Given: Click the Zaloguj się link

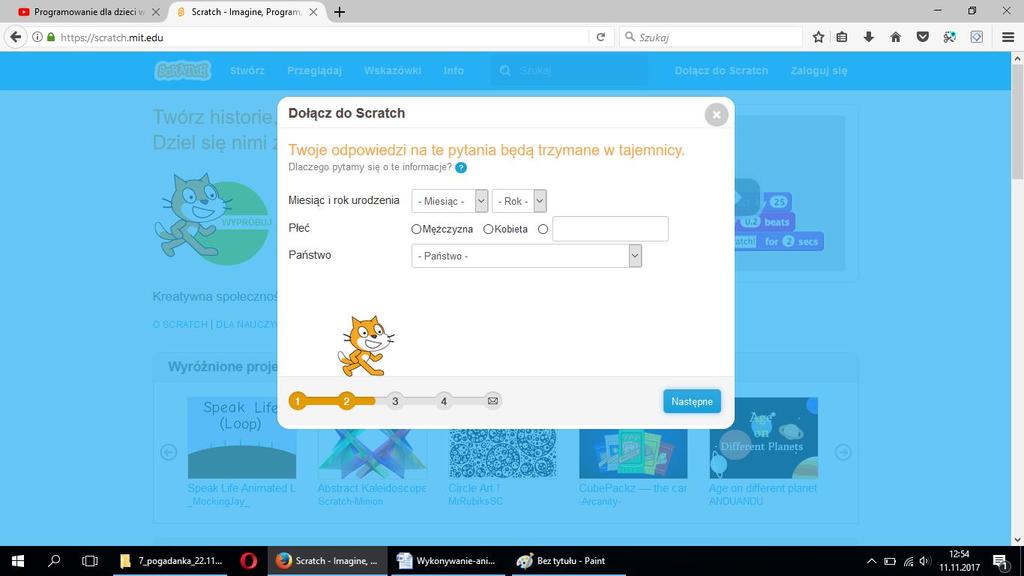Looking at the screenshot, I should (x=819, y=71).
